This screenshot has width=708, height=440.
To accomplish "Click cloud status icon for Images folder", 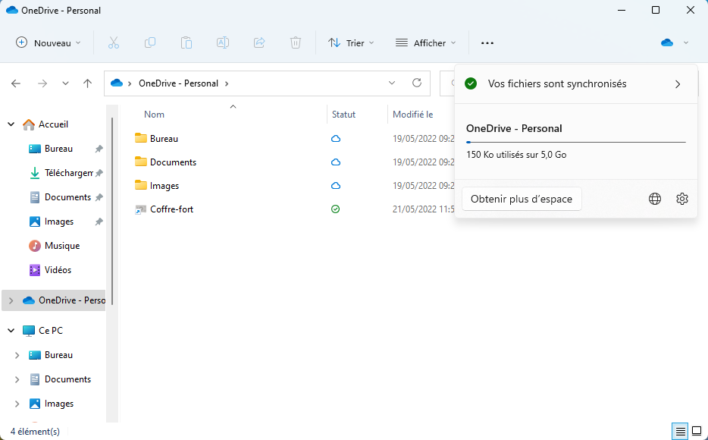I will pos(335,186).
